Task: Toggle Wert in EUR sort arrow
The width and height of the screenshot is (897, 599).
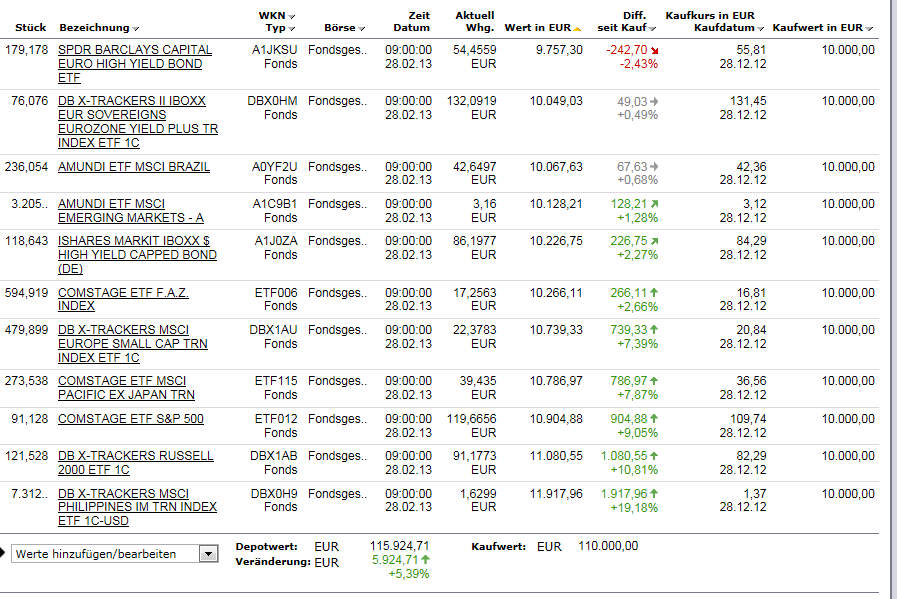Action: [x=577, y=29]
